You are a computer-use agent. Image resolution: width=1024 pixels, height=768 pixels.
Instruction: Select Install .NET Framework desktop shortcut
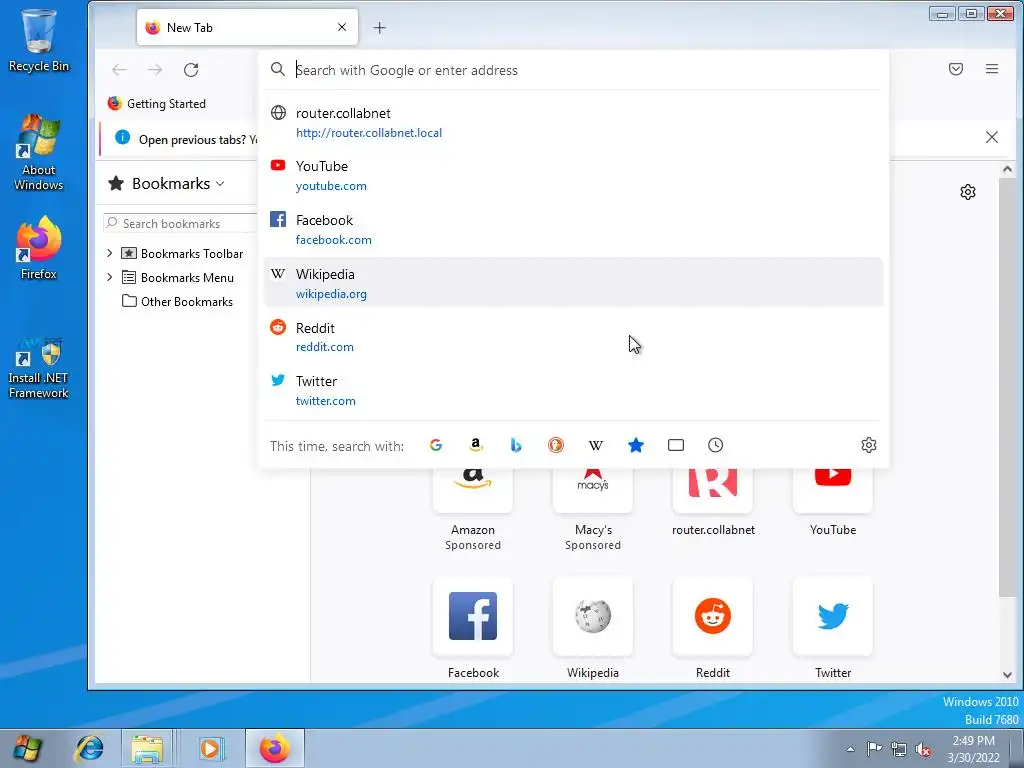tap(39, 368)
